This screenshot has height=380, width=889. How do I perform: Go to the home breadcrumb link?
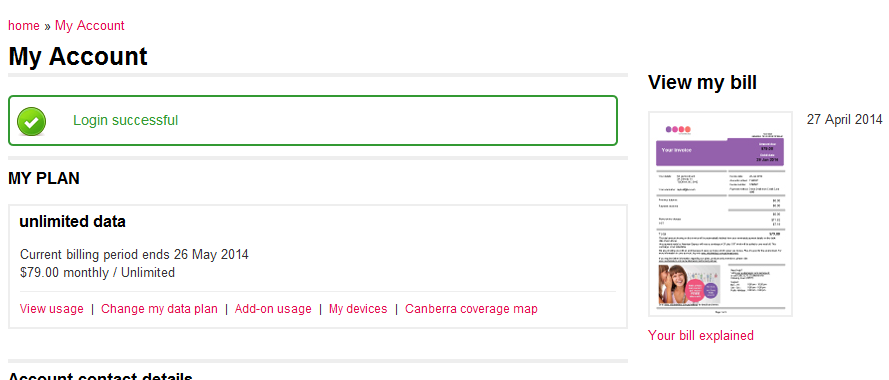(24, 26)
